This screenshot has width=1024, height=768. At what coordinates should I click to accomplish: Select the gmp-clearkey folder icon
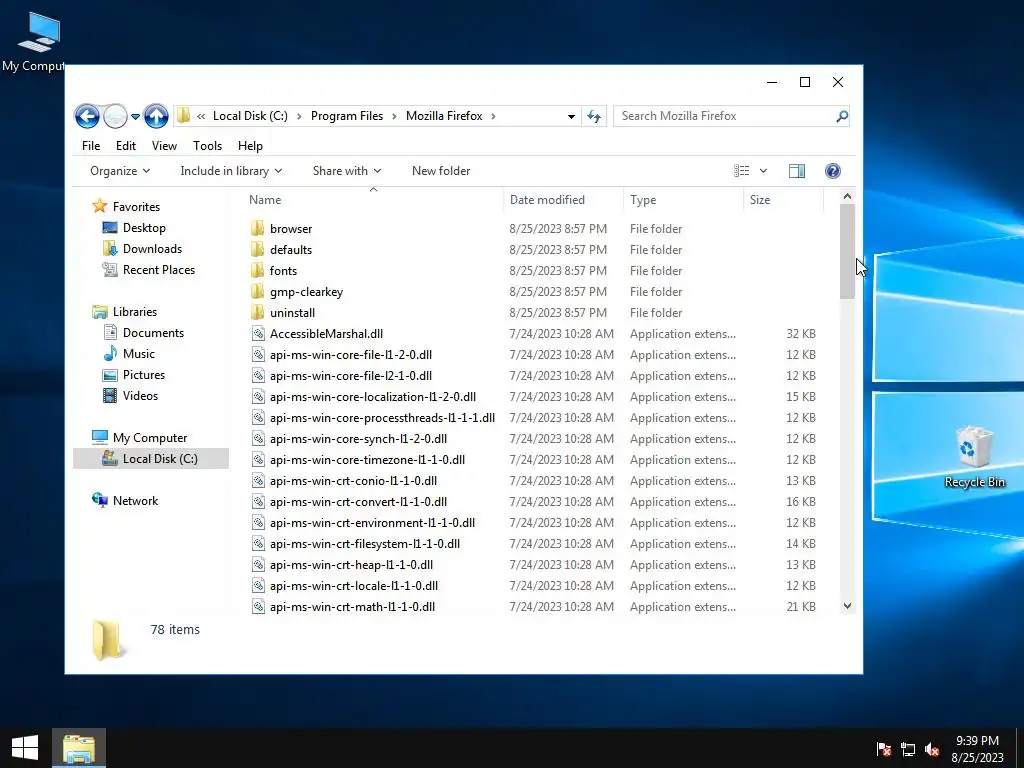click(257, 292)
